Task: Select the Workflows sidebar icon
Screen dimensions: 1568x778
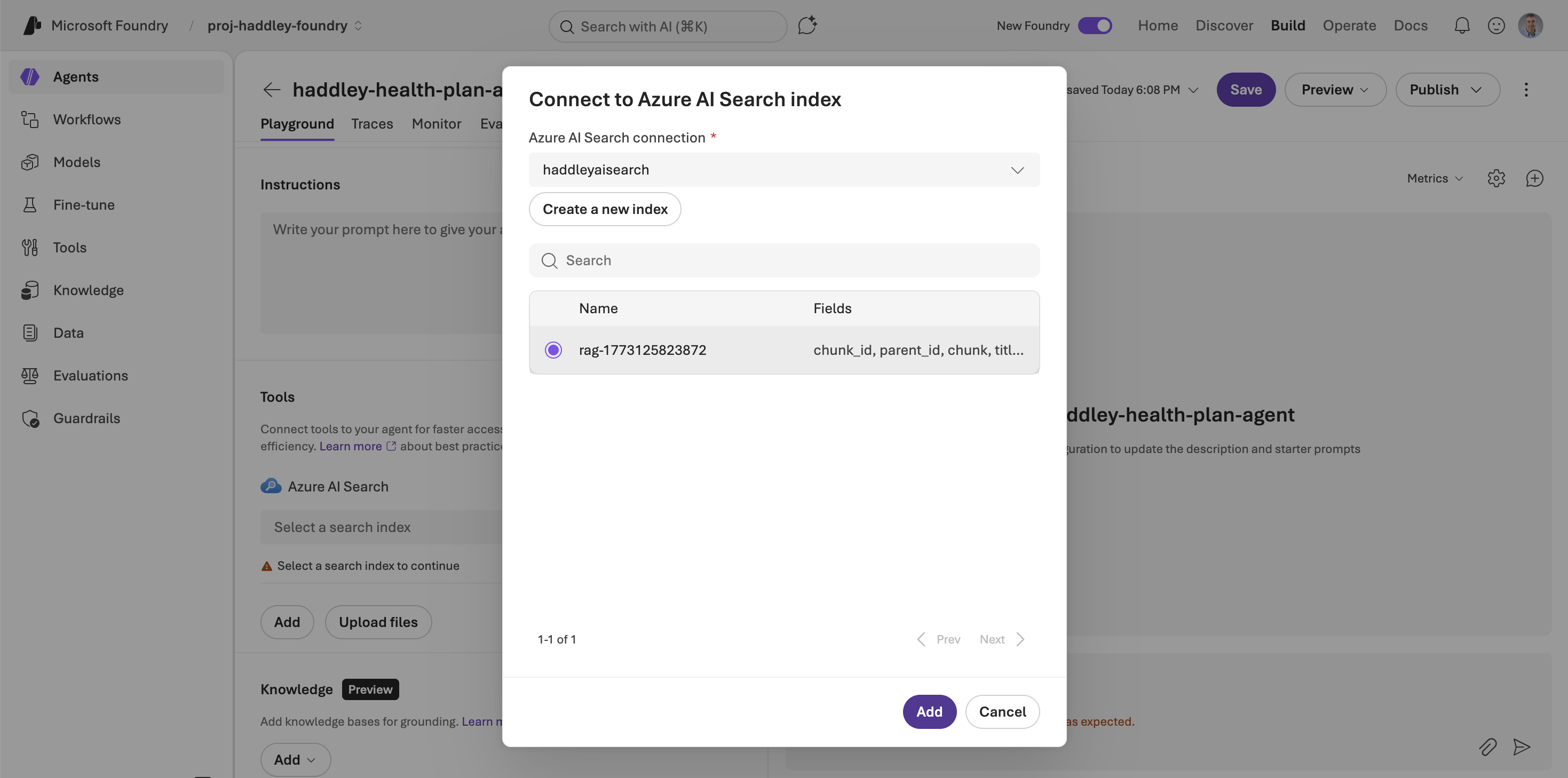Action: pyautogui.click(x=30, y=120)
